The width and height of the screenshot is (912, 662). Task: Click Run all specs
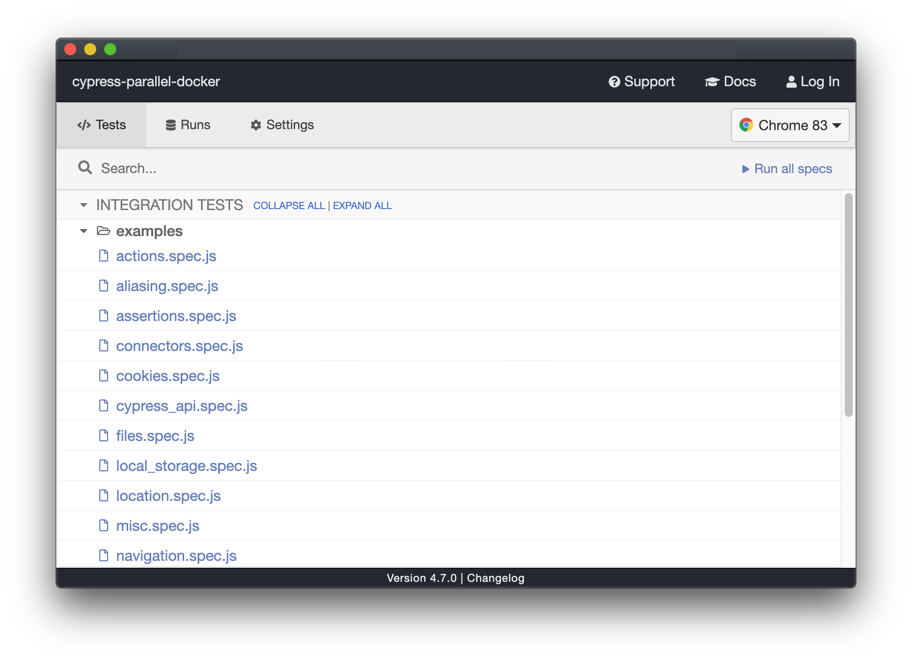click(x=787, y=169)
